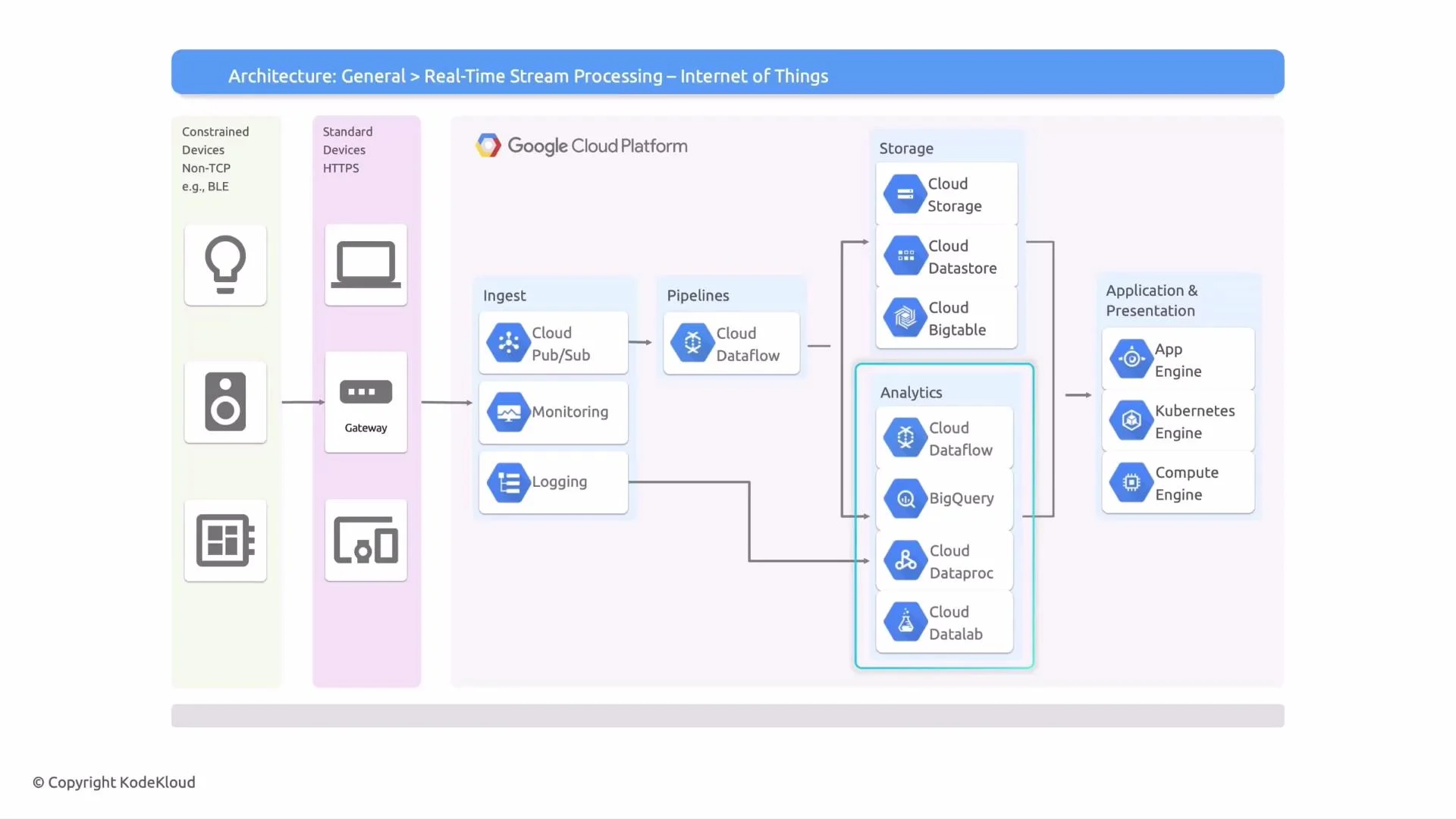
Task: Click the Kubernetes Engine hexagon icon
Action: pos(1131,421)
